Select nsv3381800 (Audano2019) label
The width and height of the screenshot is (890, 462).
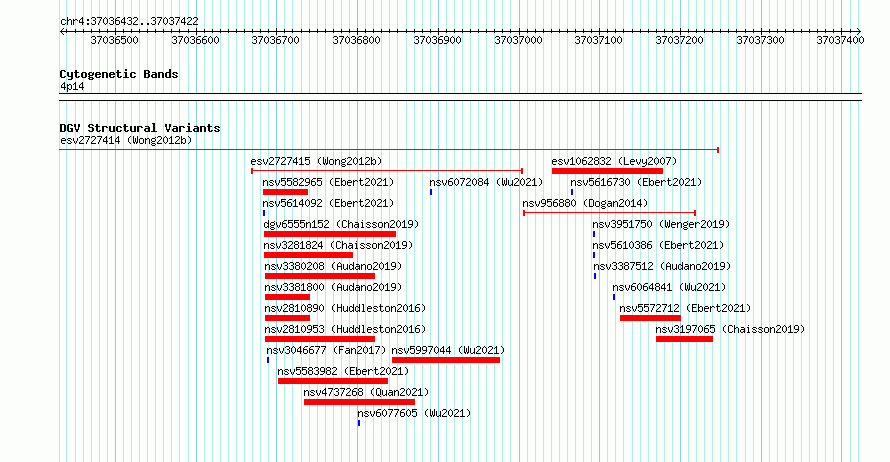(x=333, y=287)
